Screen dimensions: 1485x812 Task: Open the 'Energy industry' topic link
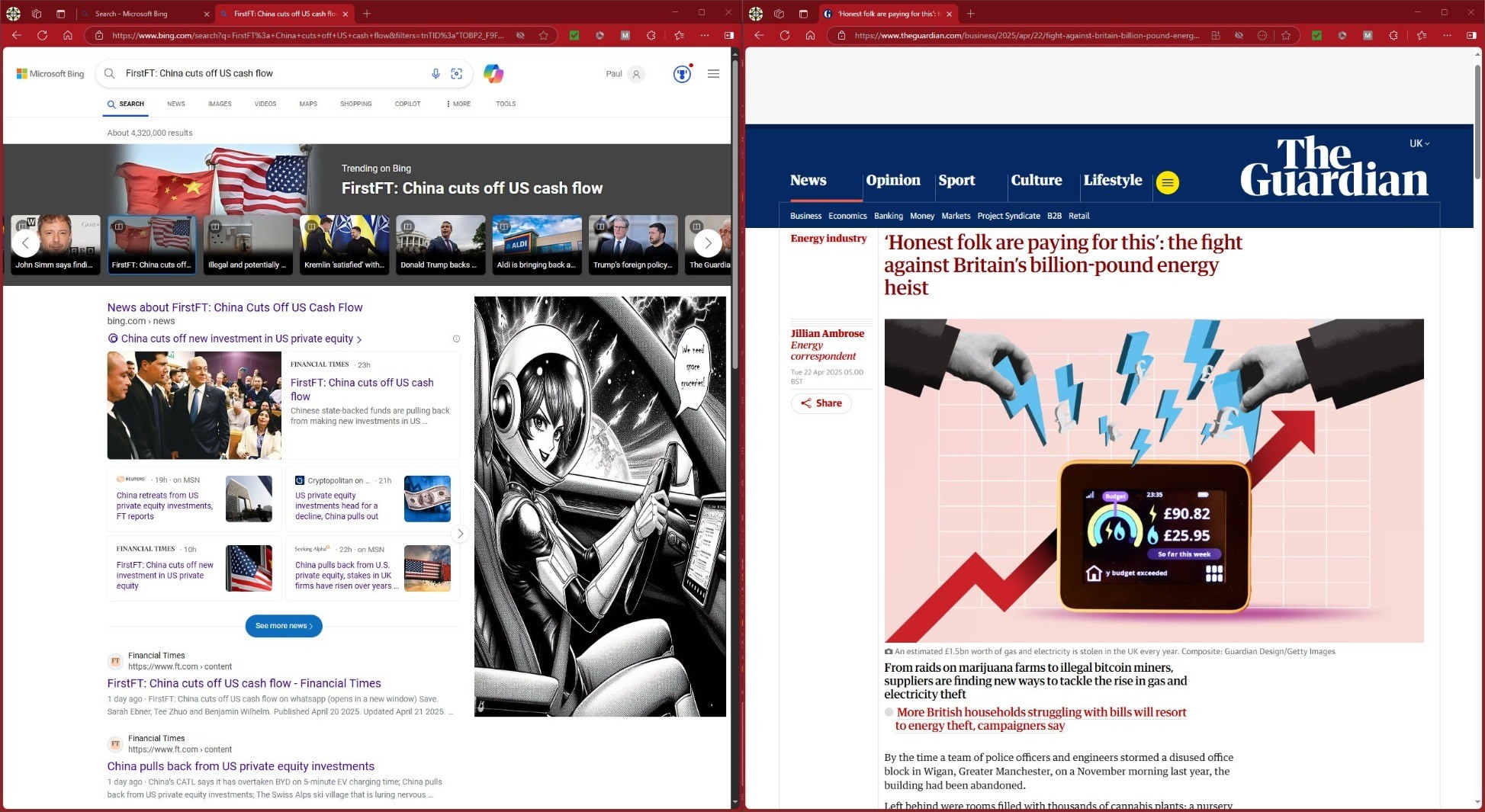tap(828, 239)
